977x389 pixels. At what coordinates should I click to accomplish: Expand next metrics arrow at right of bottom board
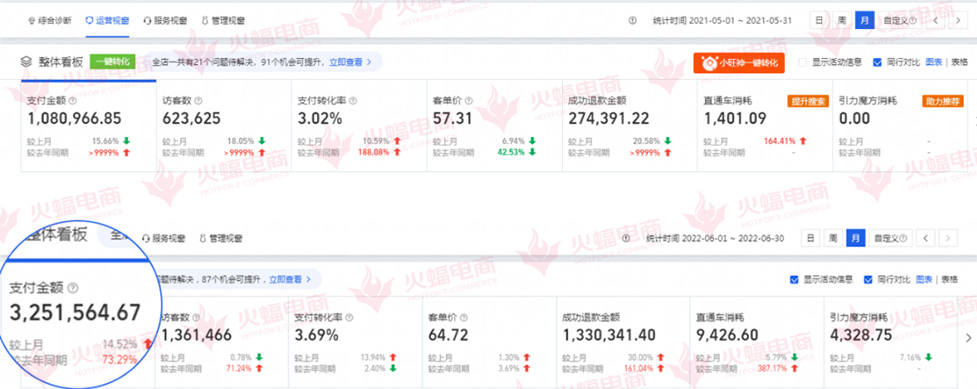pyautogui.click(x=968, y=337)
